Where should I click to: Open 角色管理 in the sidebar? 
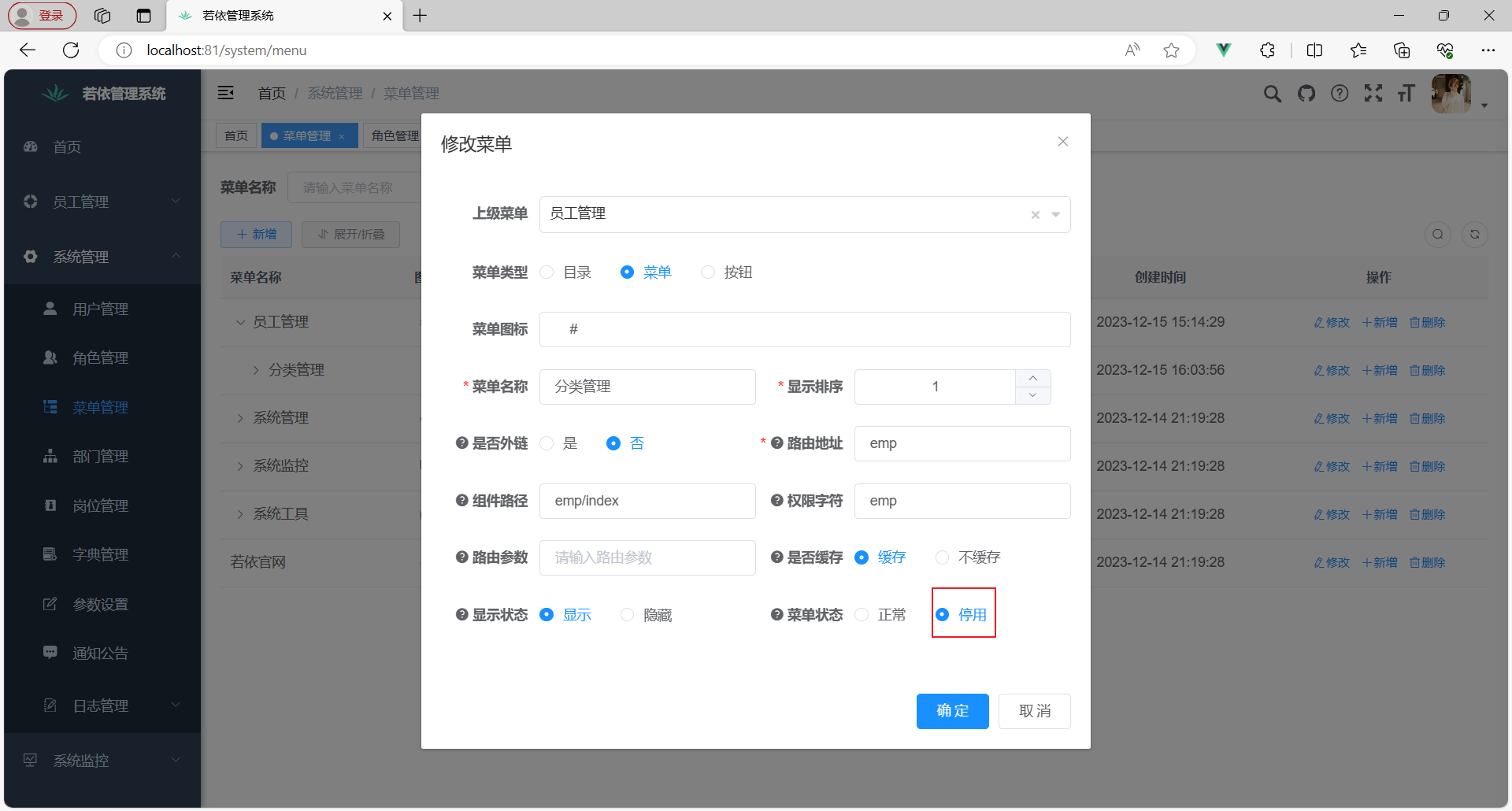pos(102,358)
